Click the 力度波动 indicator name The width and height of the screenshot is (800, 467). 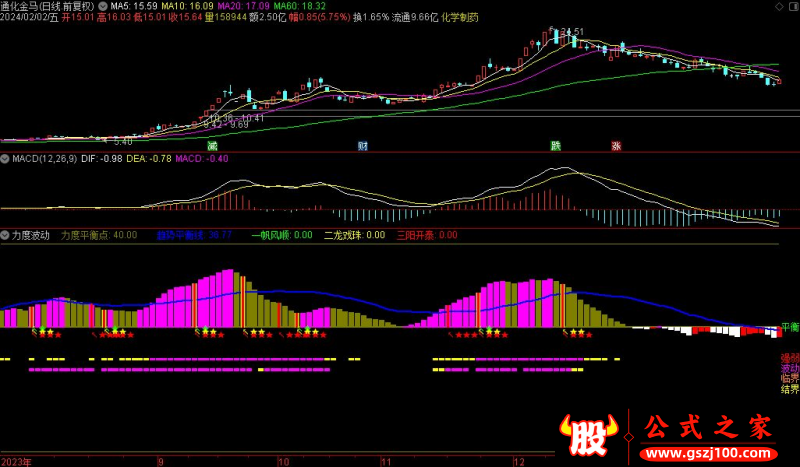point(30,235)
